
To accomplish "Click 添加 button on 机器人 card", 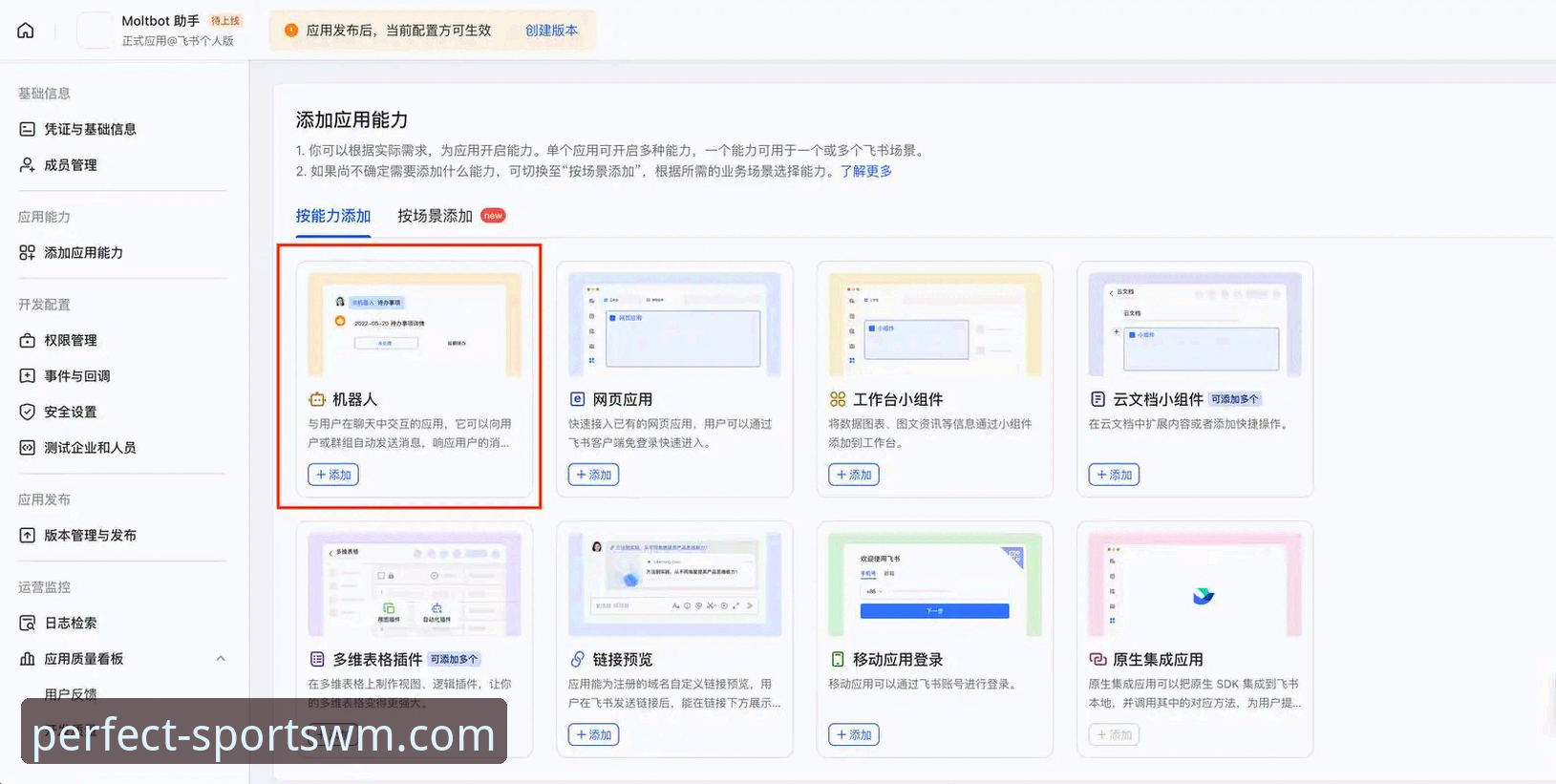I will pyautogui.click(x=333, y=475).
